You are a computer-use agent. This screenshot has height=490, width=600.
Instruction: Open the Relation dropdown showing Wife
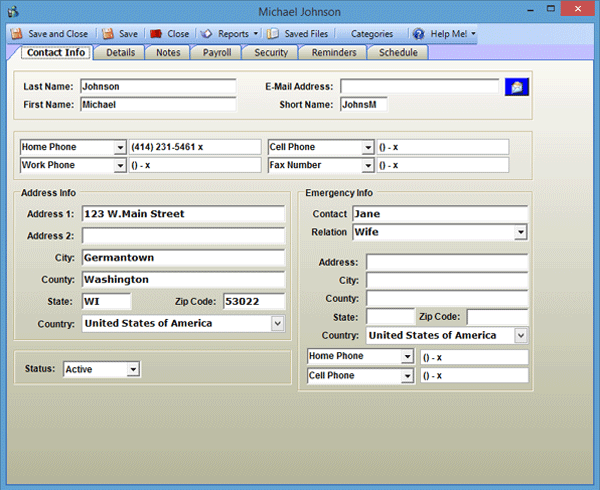[x=520, y=232]
